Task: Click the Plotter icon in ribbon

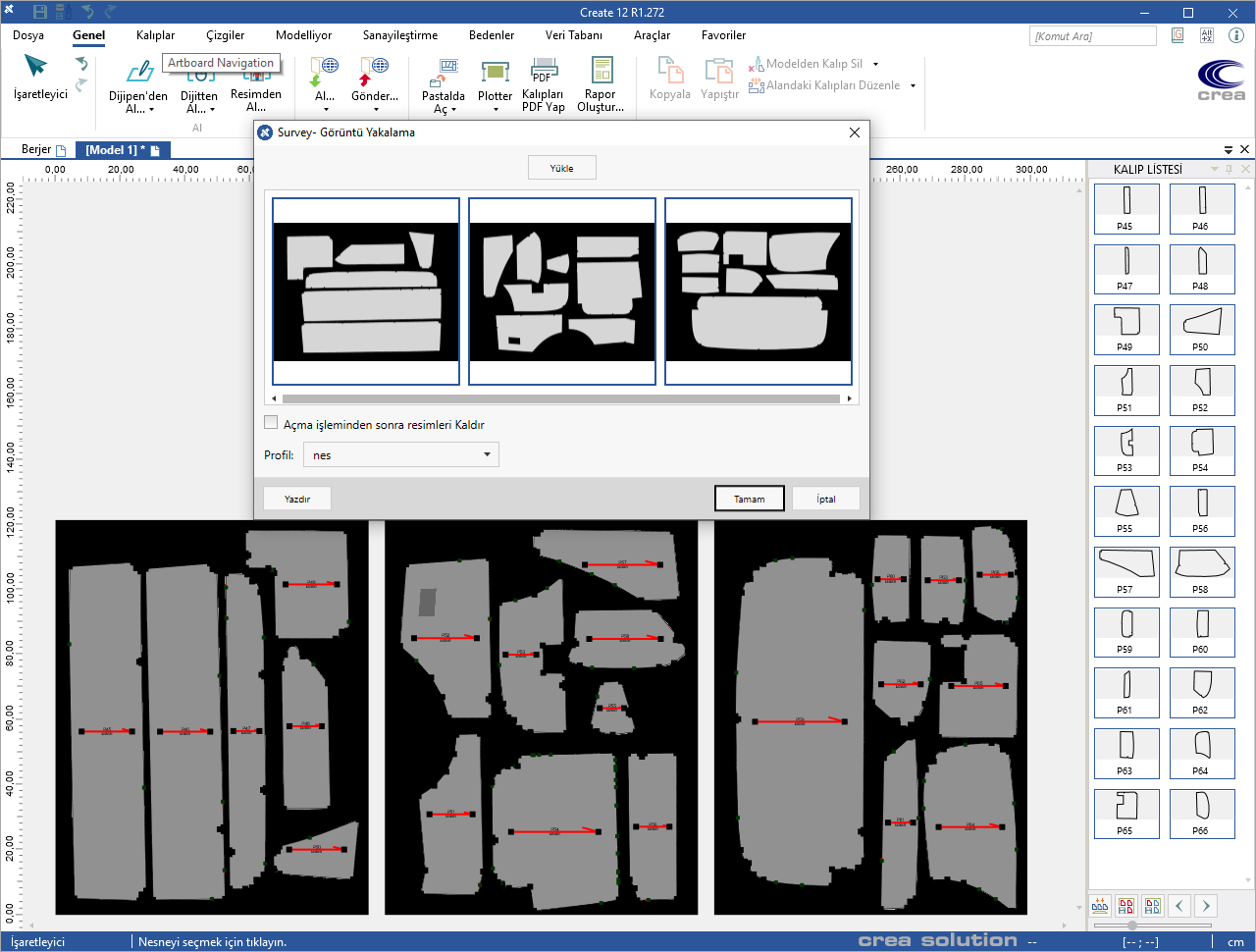Action: pos(495,73)
